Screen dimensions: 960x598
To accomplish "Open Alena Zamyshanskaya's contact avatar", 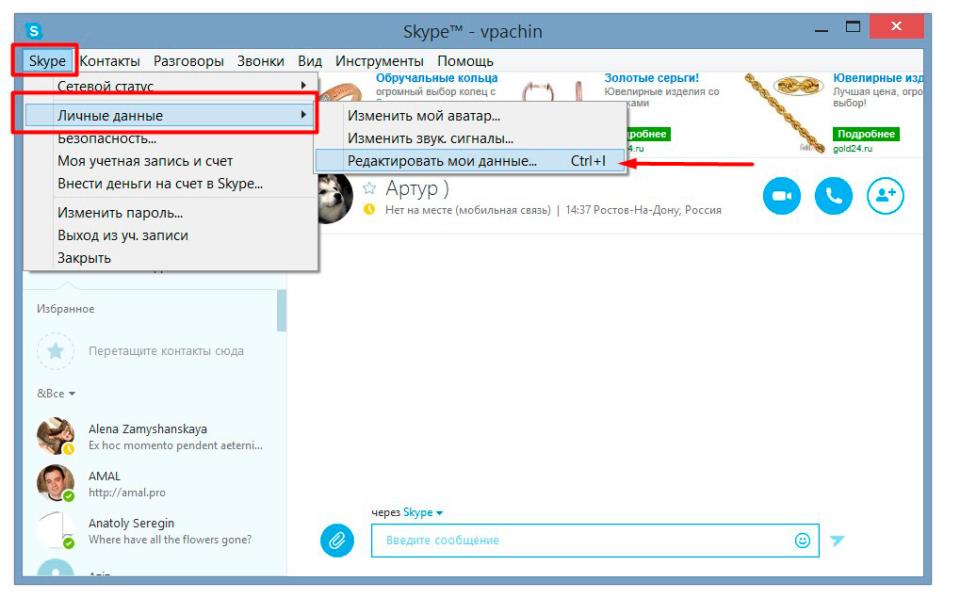I will [x=55, y=436].
